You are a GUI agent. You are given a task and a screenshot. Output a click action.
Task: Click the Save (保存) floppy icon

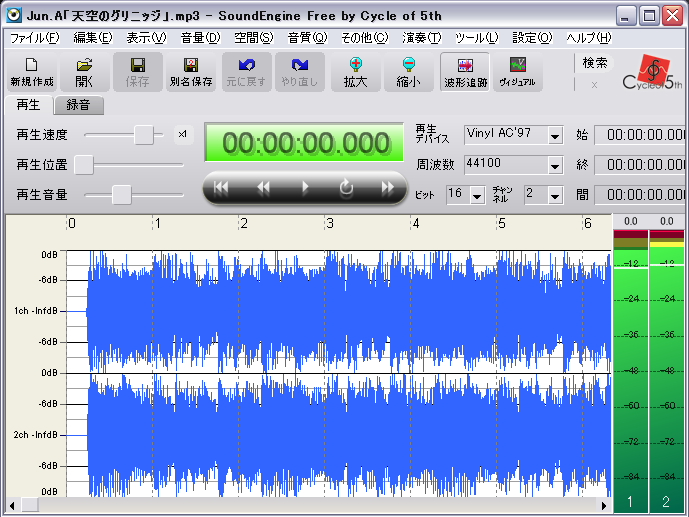coord(138,72)
